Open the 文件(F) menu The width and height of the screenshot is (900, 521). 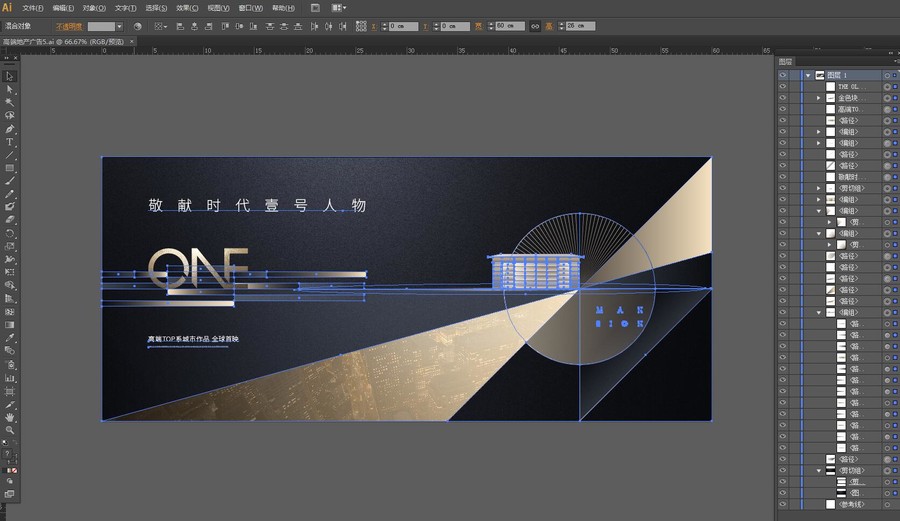coord(33,8)
